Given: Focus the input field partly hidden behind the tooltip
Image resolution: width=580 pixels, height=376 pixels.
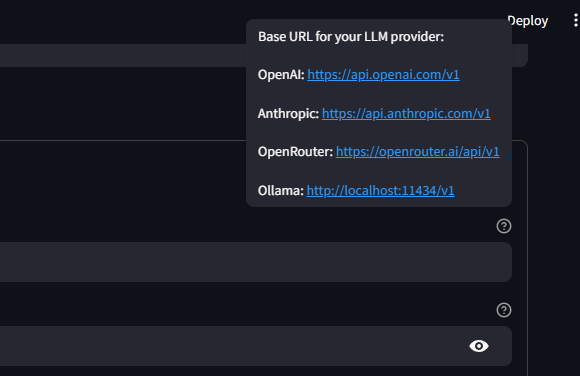Looking at the screenshot, I should (122, 56).
